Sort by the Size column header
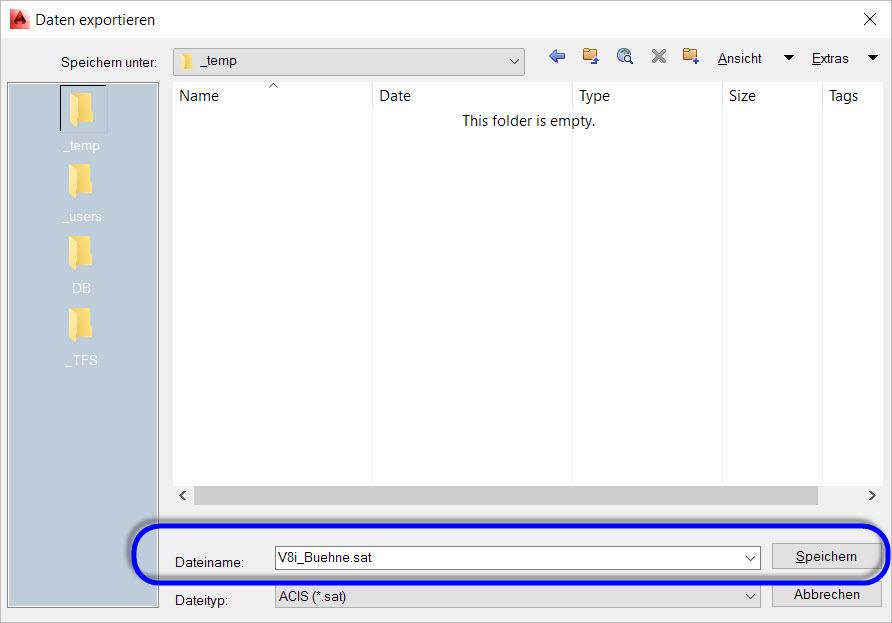 coord(772,96)
